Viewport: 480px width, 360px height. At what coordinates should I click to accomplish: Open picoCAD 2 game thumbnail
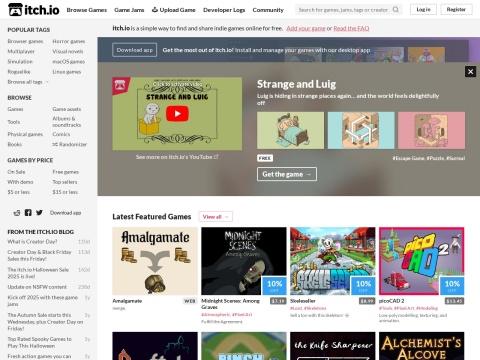421,261
